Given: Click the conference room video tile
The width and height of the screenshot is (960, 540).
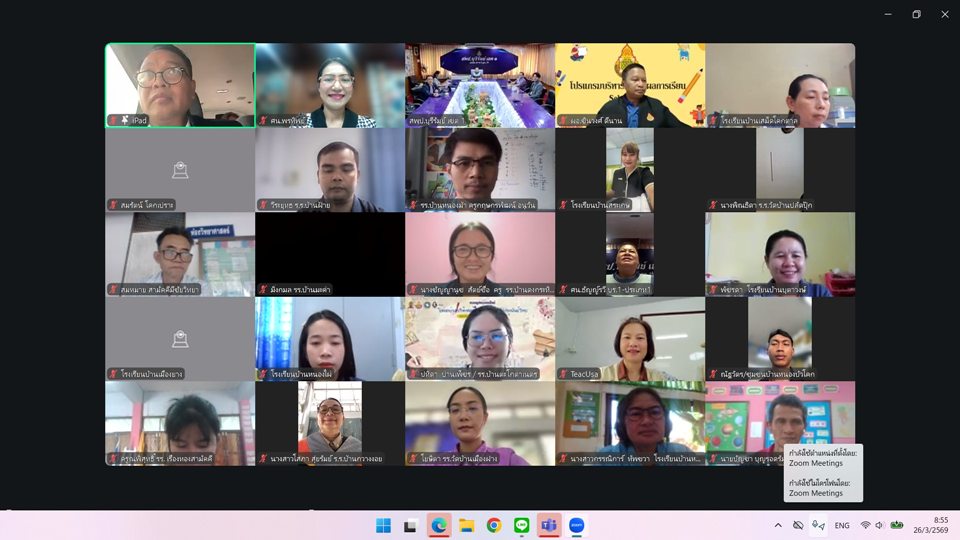Looking at the screenshot, I should [x=480, y=84].
